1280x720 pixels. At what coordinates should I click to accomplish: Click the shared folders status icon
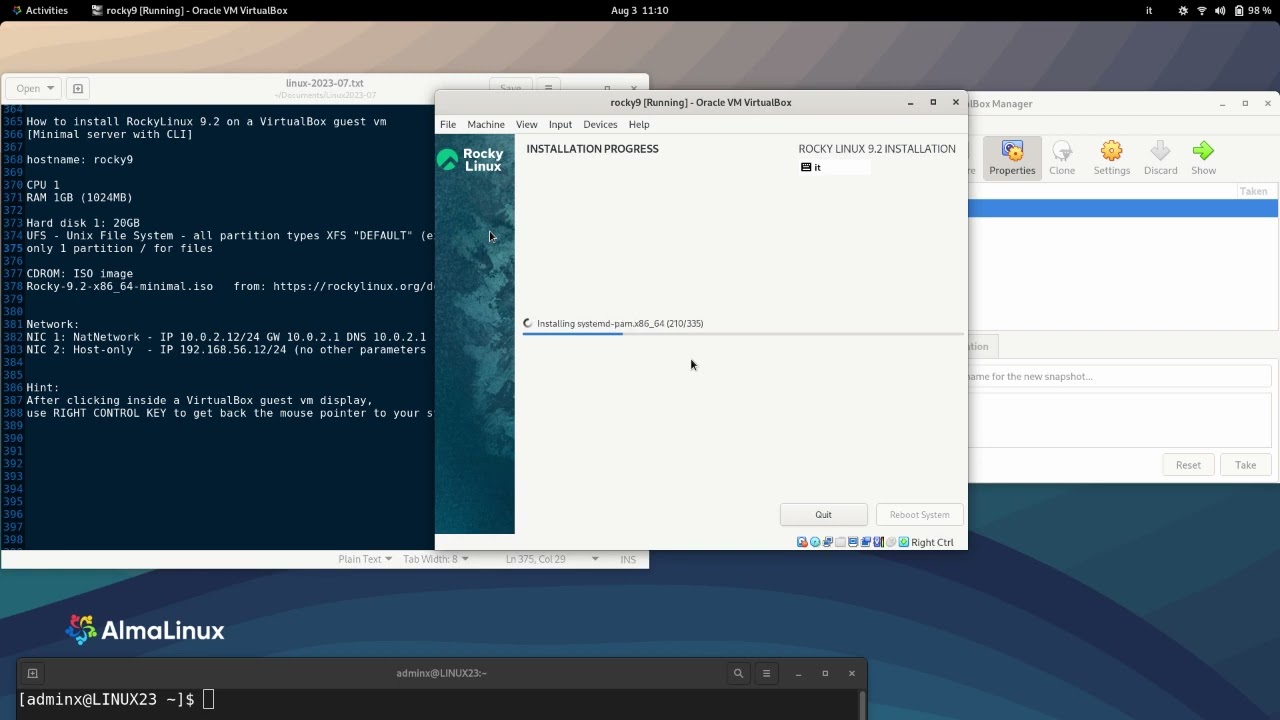[x=840, y=542]
